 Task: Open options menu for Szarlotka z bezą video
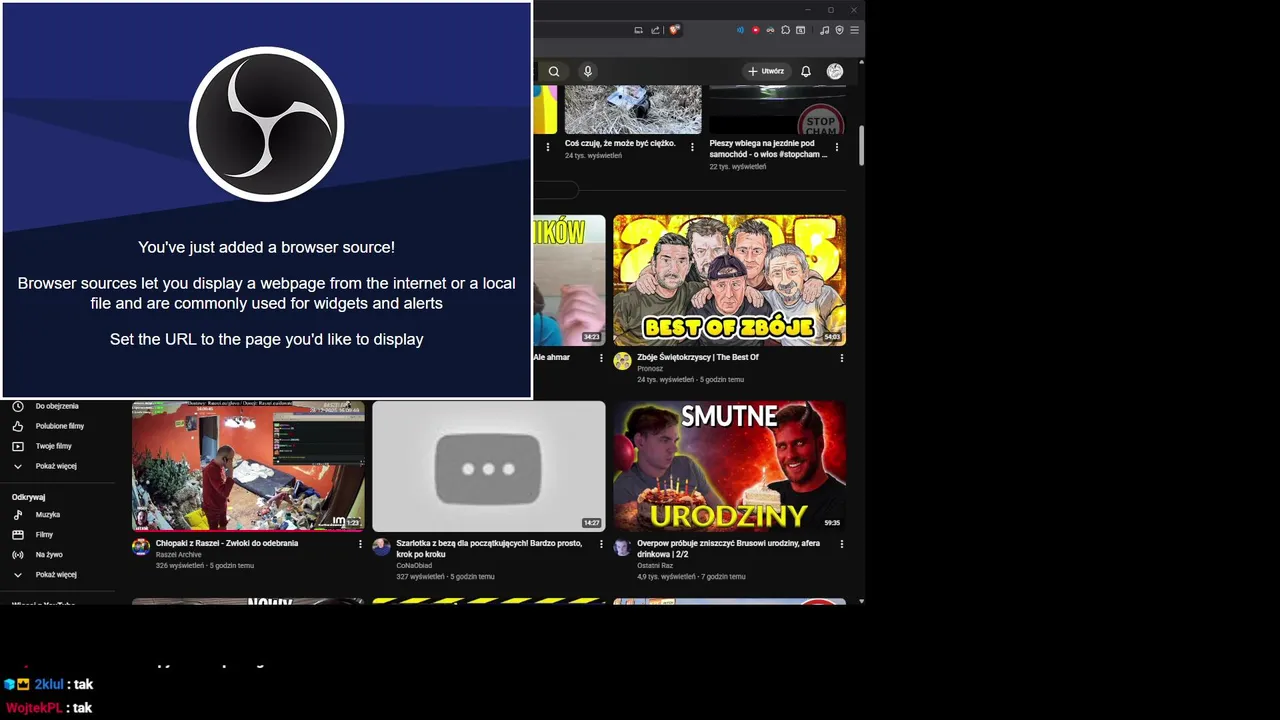point(601,544)
